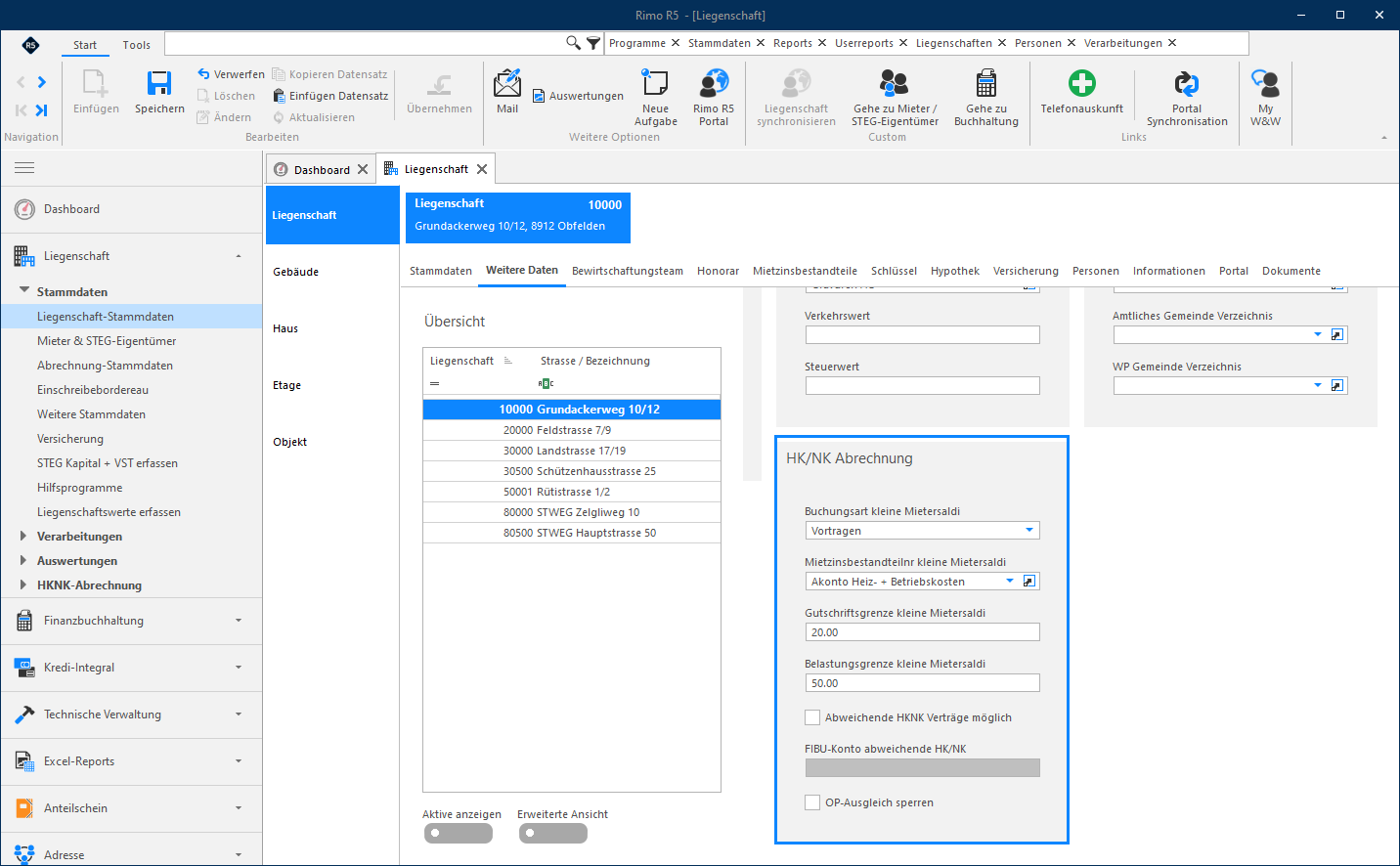The width and height of the screenshot is (1400, 866).
Task: Click Gutschriftsgrenze kleine Mietersaldi field
Action: pos(922,632)
